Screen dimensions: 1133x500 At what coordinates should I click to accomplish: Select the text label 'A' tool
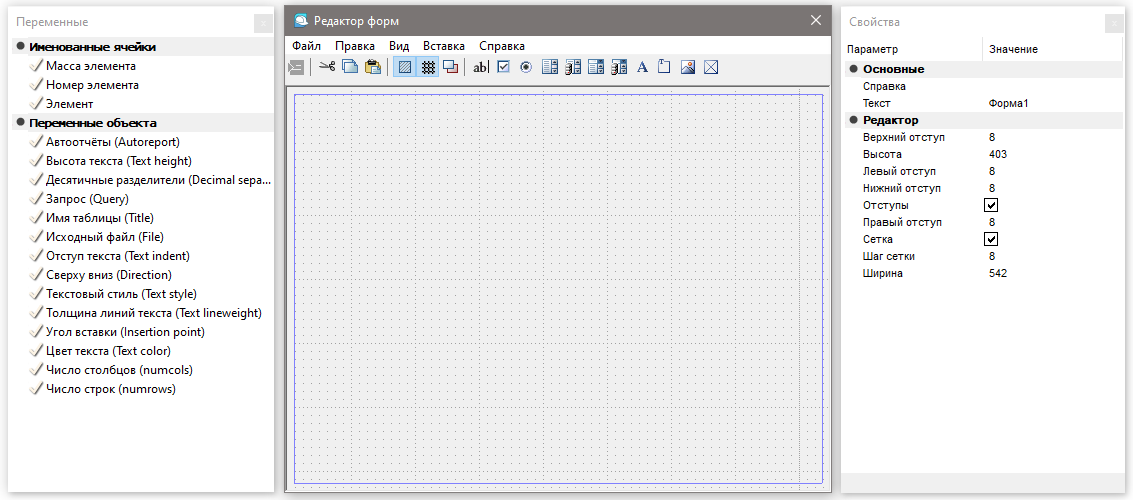pyautogui.click(x=642, y=67)
